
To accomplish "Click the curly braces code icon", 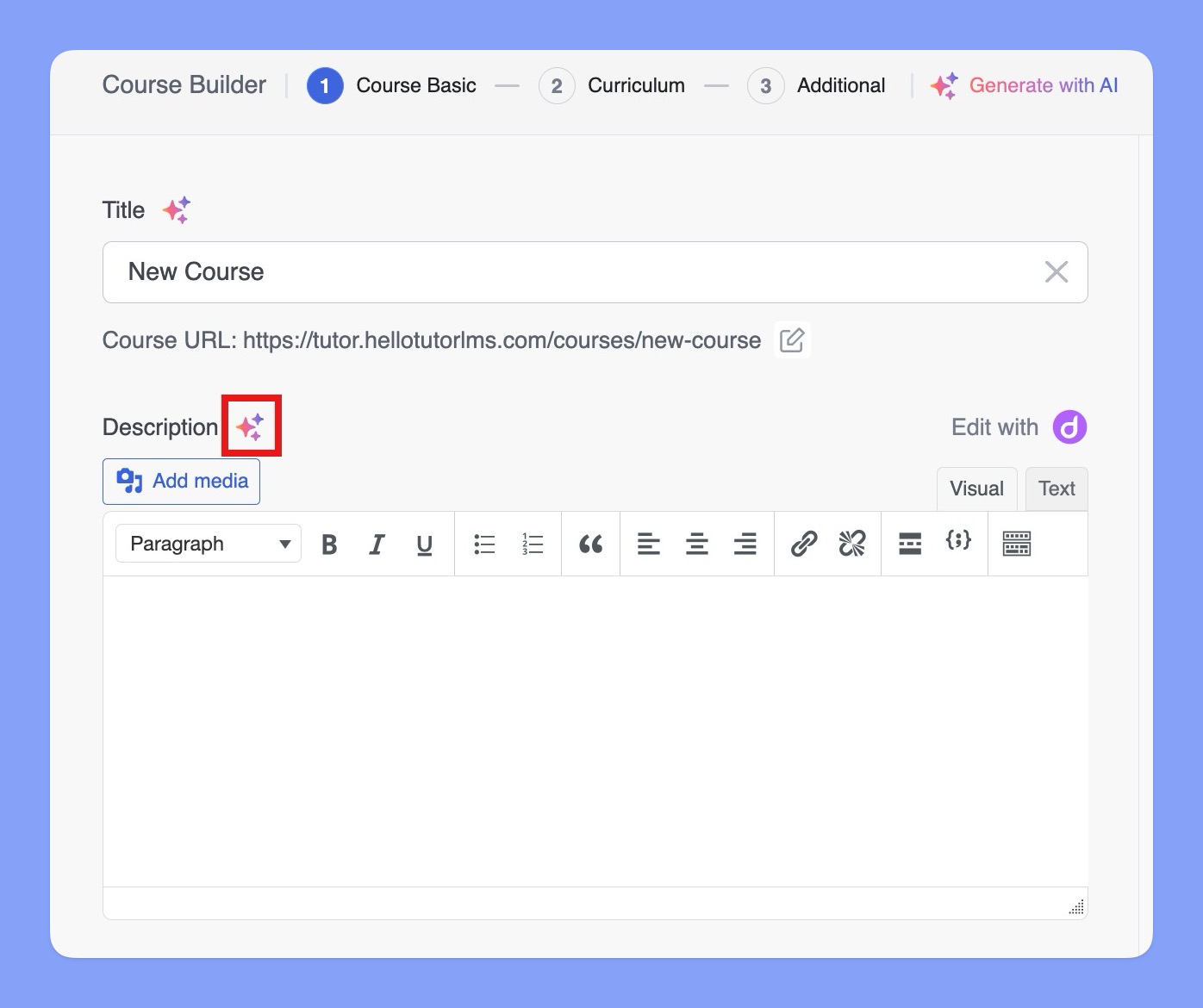I will 958,540.
